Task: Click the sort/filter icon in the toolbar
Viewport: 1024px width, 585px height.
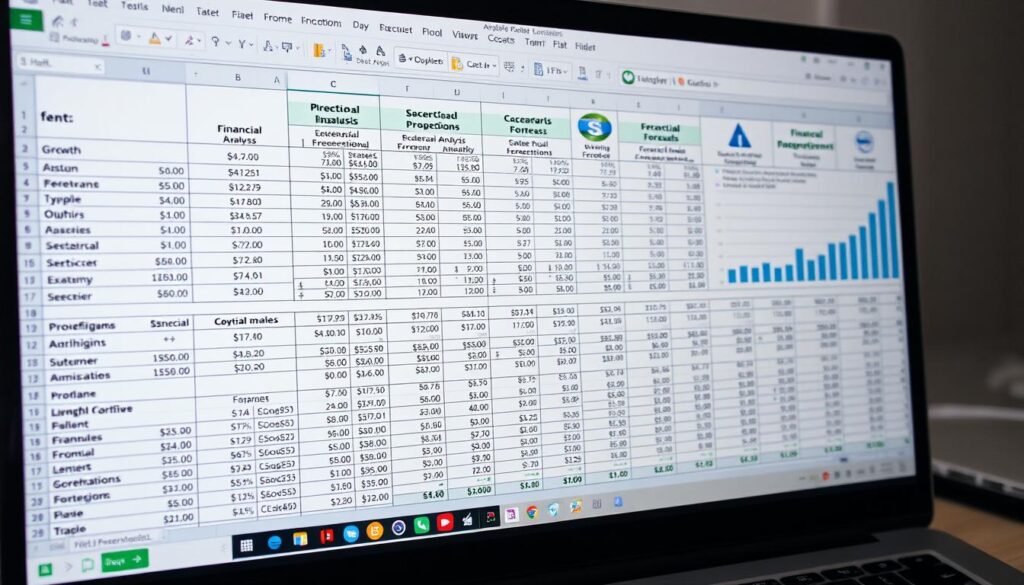Action: pyautogui.click(x=243, y=44)
